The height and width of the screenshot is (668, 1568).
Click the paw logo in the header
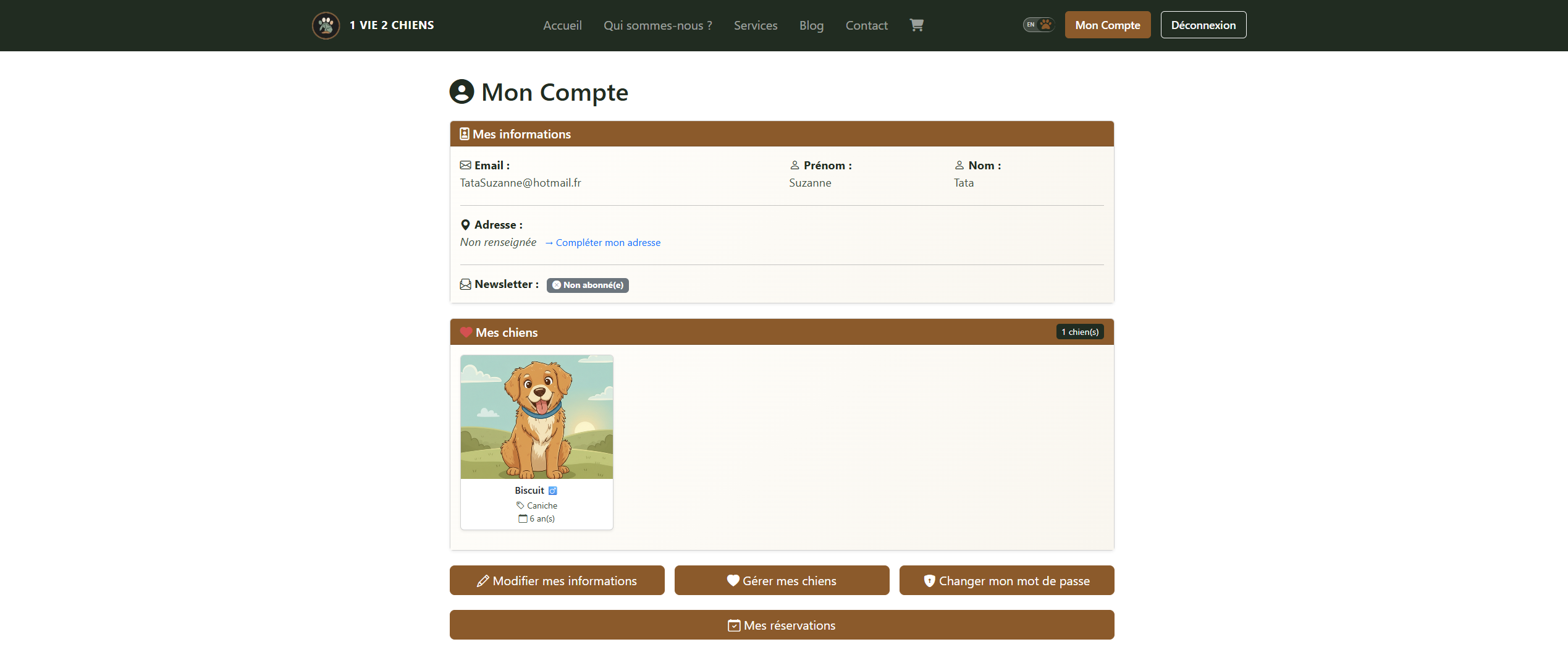(x=326, y=25)
